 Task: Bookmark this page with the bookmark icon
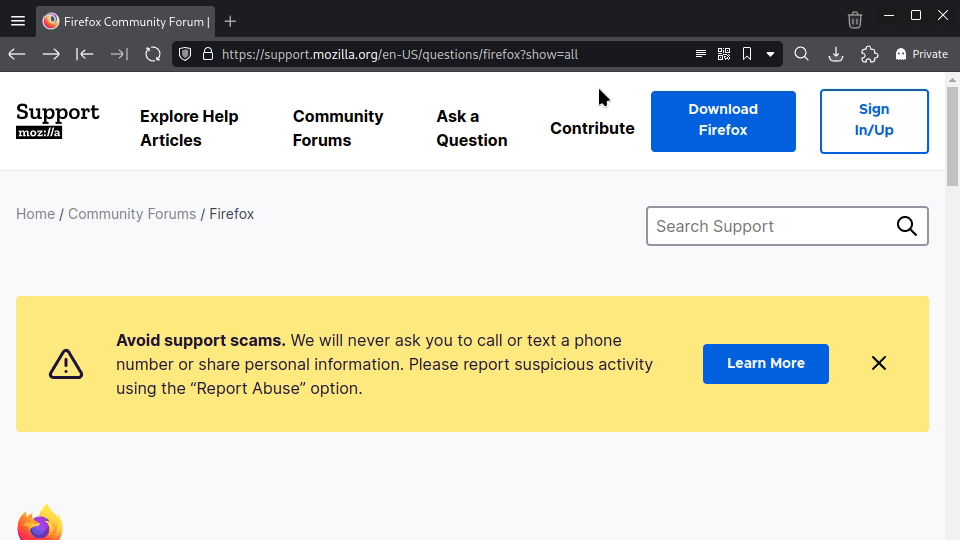[747, 54]
